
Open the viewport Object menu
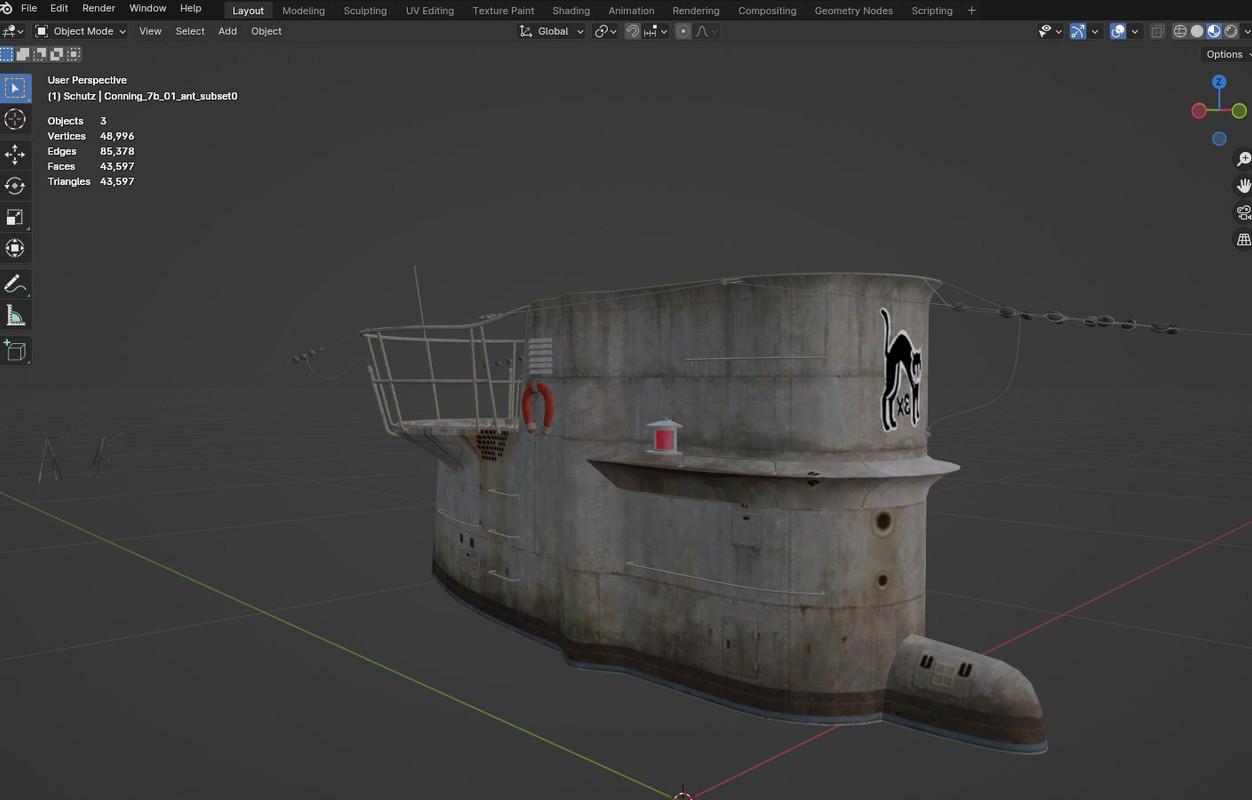266,31
